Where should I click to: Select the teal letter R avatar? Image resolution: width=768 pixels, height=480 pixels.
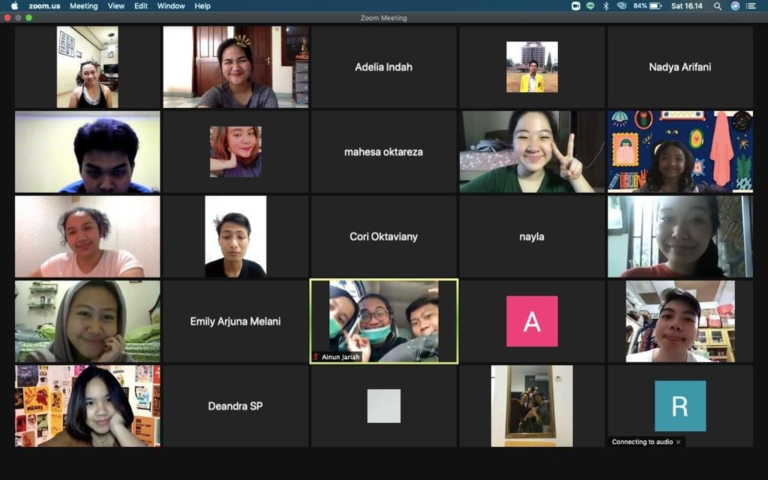click(x=680, y=406)
